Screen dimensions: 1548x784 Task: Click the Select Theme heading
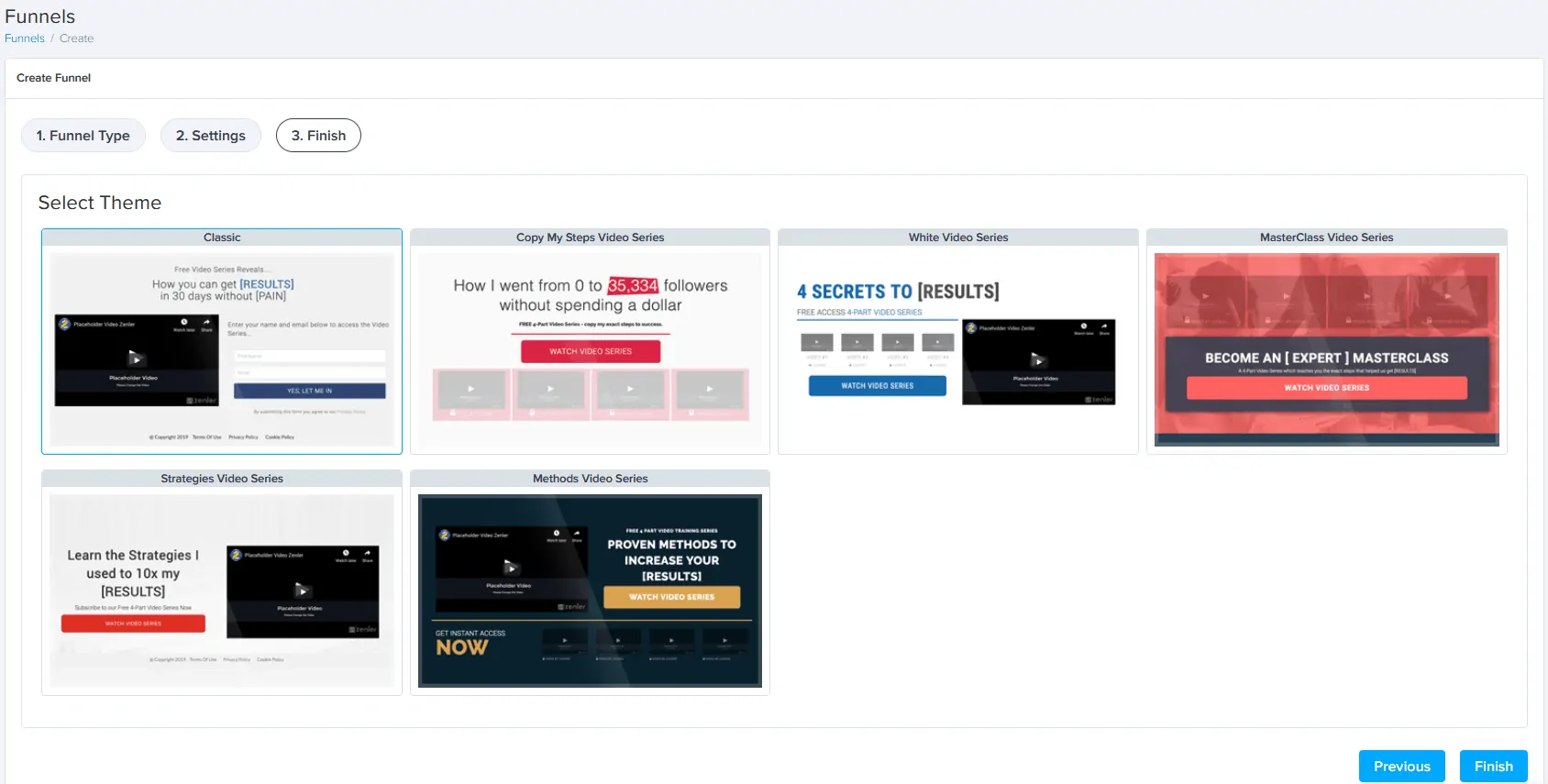tap(100, 203)
